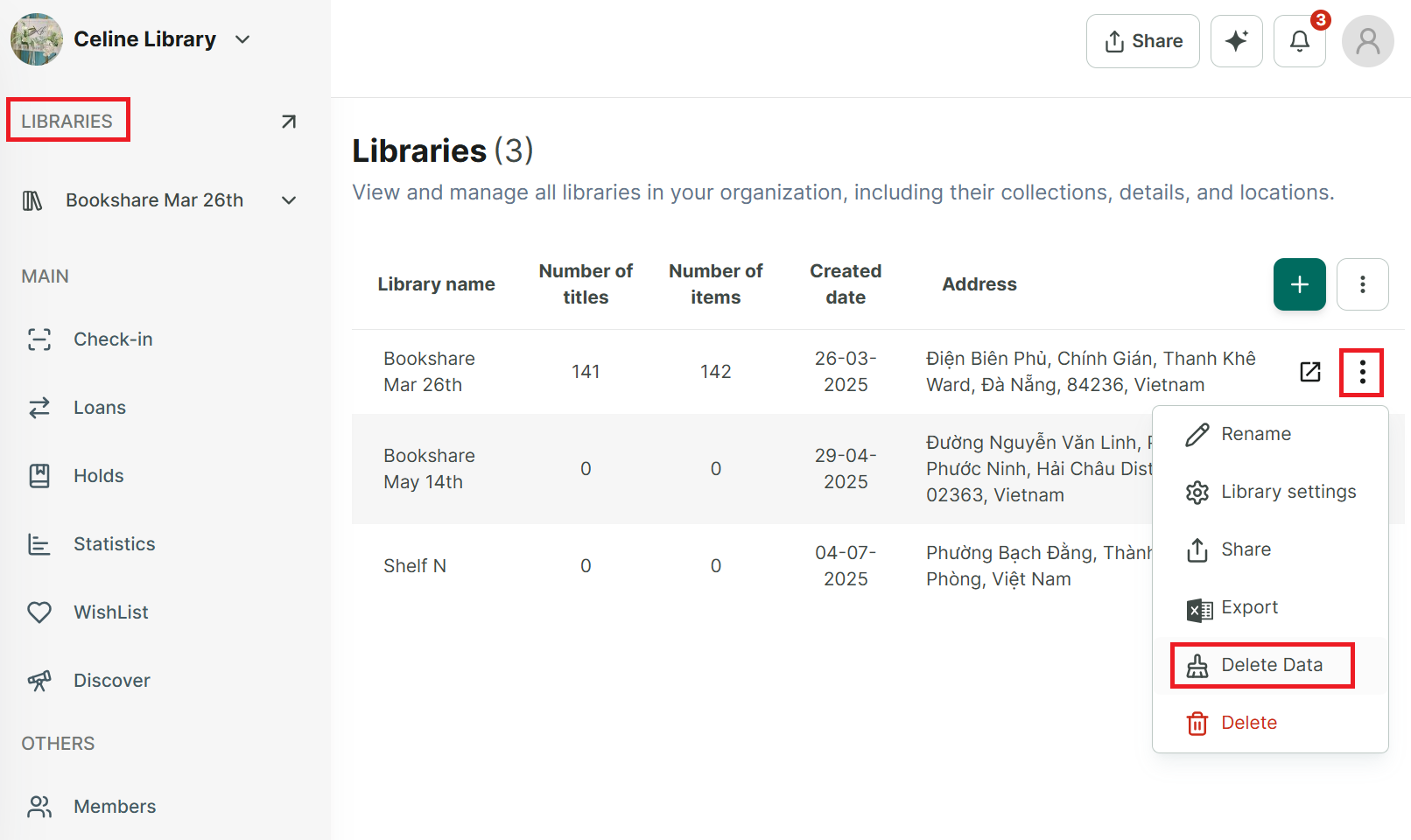This screenshot has width=1411, height=840.
Task: Click the green add library plus button
Action: tap(1299, 284)
